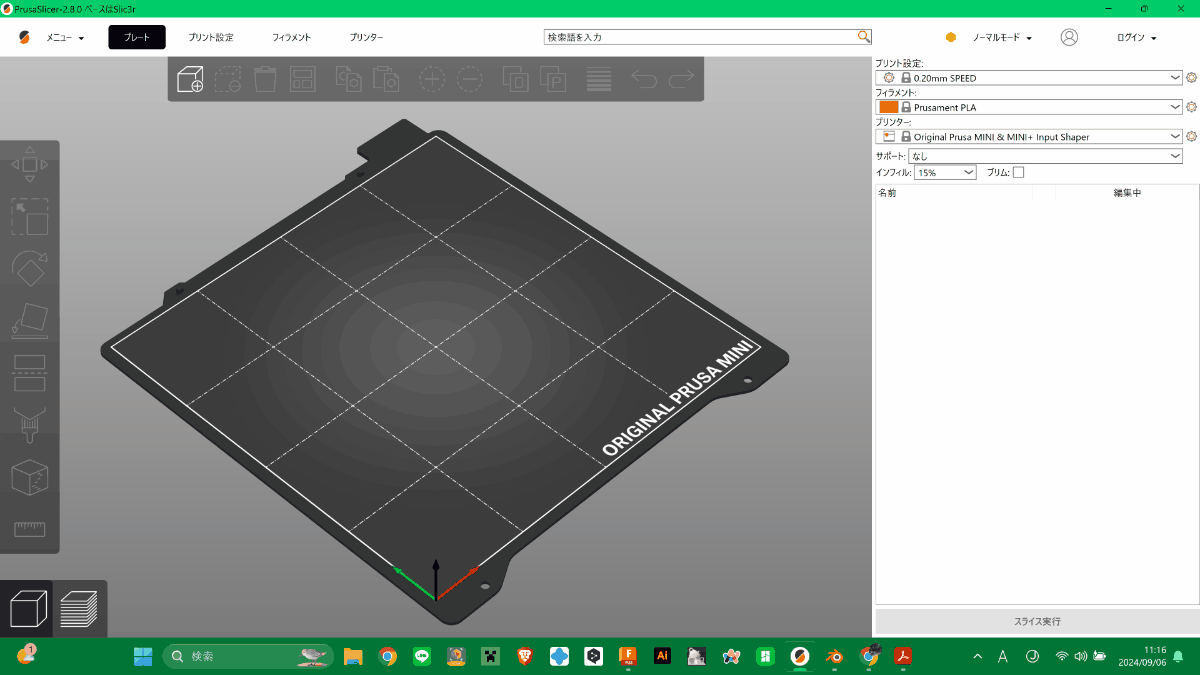Image resolution: width=1200 pixels, height=675 pixels.
Task: Select the Move gizmo tool
Action: point(29,165)
